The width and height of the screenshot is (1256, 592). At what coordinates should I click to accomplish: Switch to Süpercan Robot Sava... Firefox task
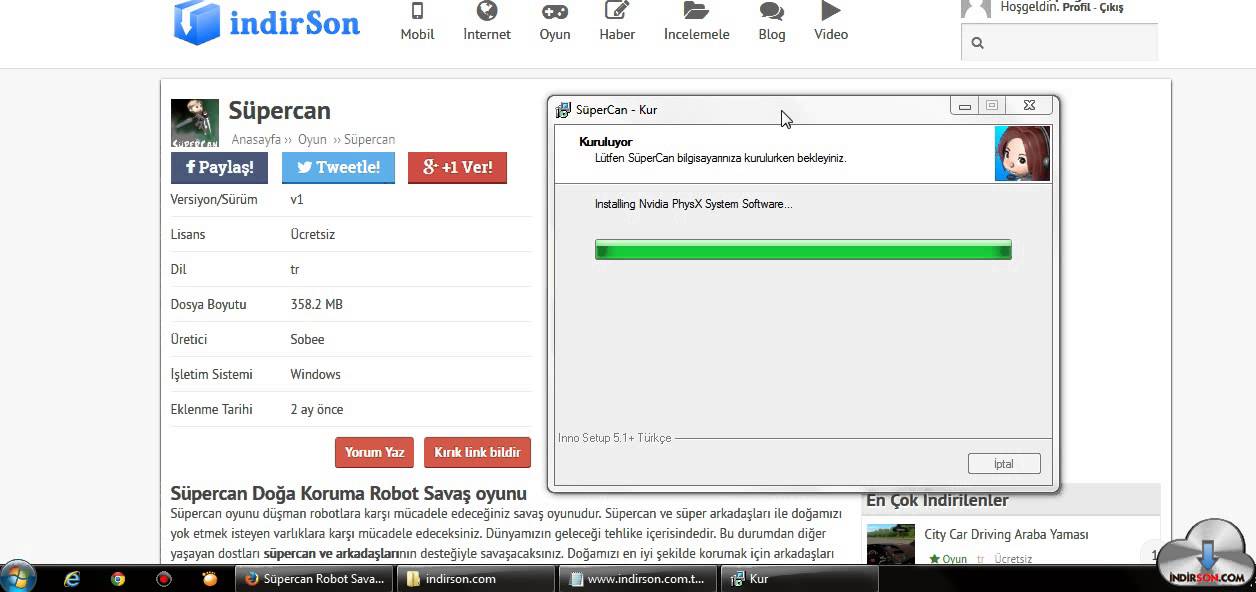(315, 578)
